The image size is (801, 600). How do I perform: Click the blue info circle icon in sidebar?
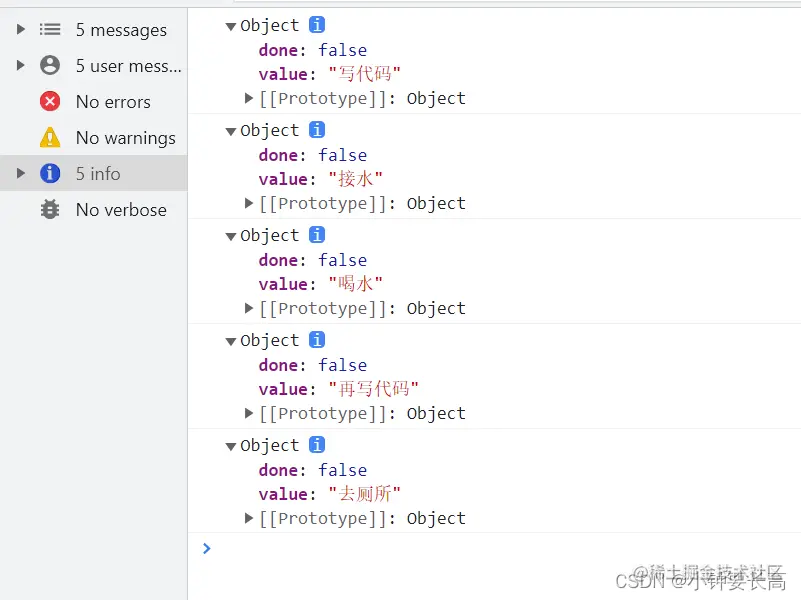pos(50,173)
